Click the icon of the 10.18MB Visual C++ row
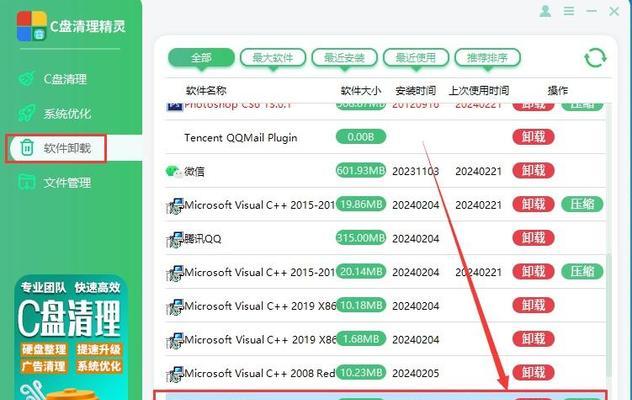Viewport: 632px width, 400px height. [x=175, y=307]
